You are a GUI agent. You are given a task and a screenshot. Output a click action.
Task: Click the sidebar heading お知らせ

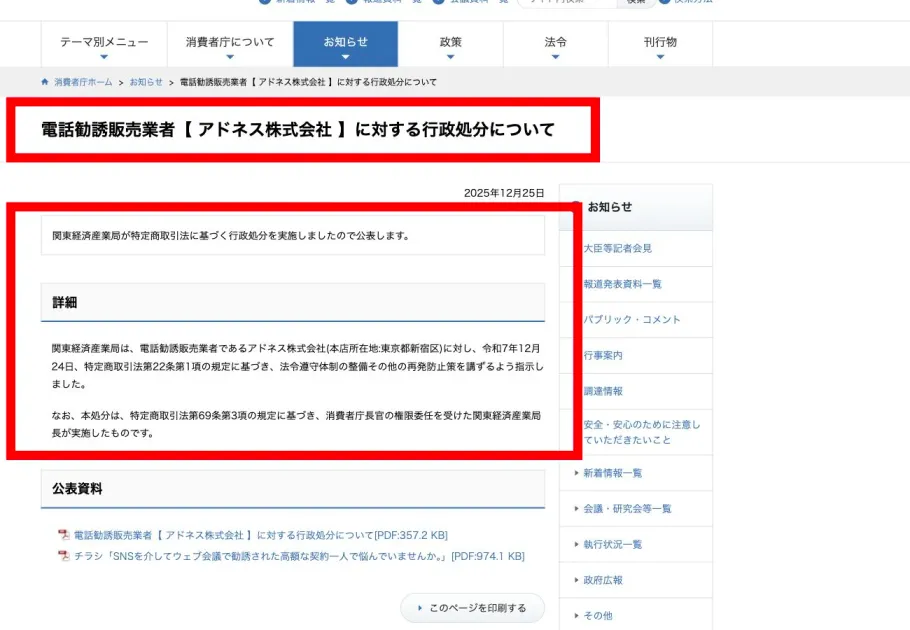point(609,207)
